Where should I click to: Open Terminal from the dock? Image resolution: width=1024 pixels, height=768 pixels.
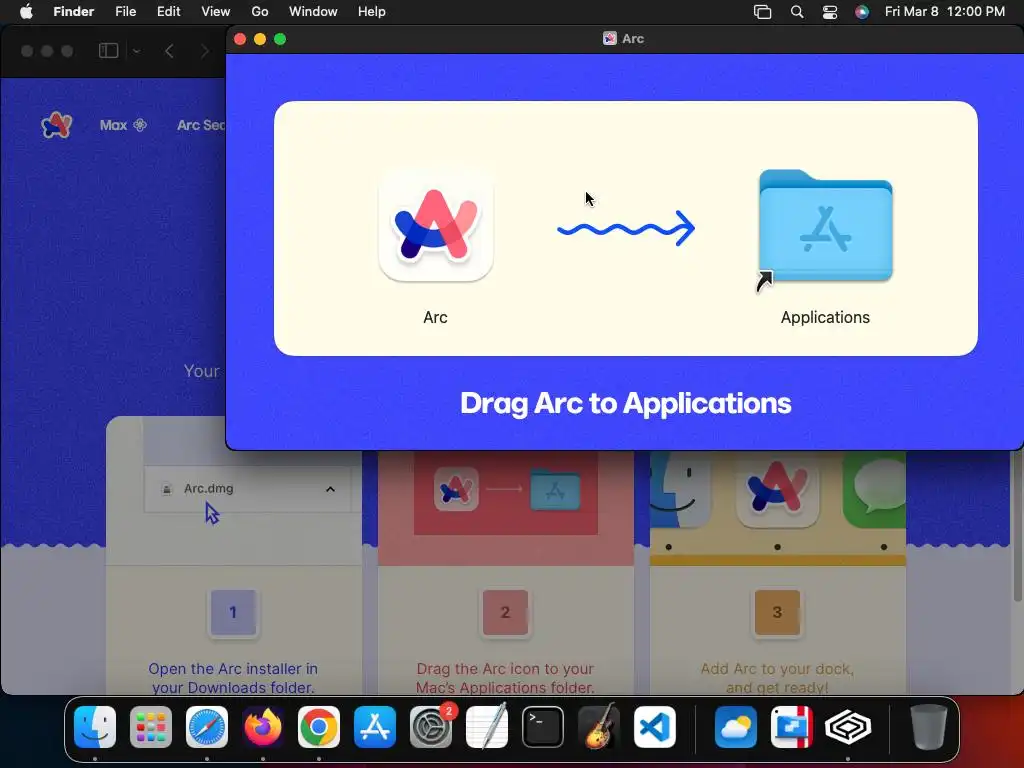click(x=543, y=727)
